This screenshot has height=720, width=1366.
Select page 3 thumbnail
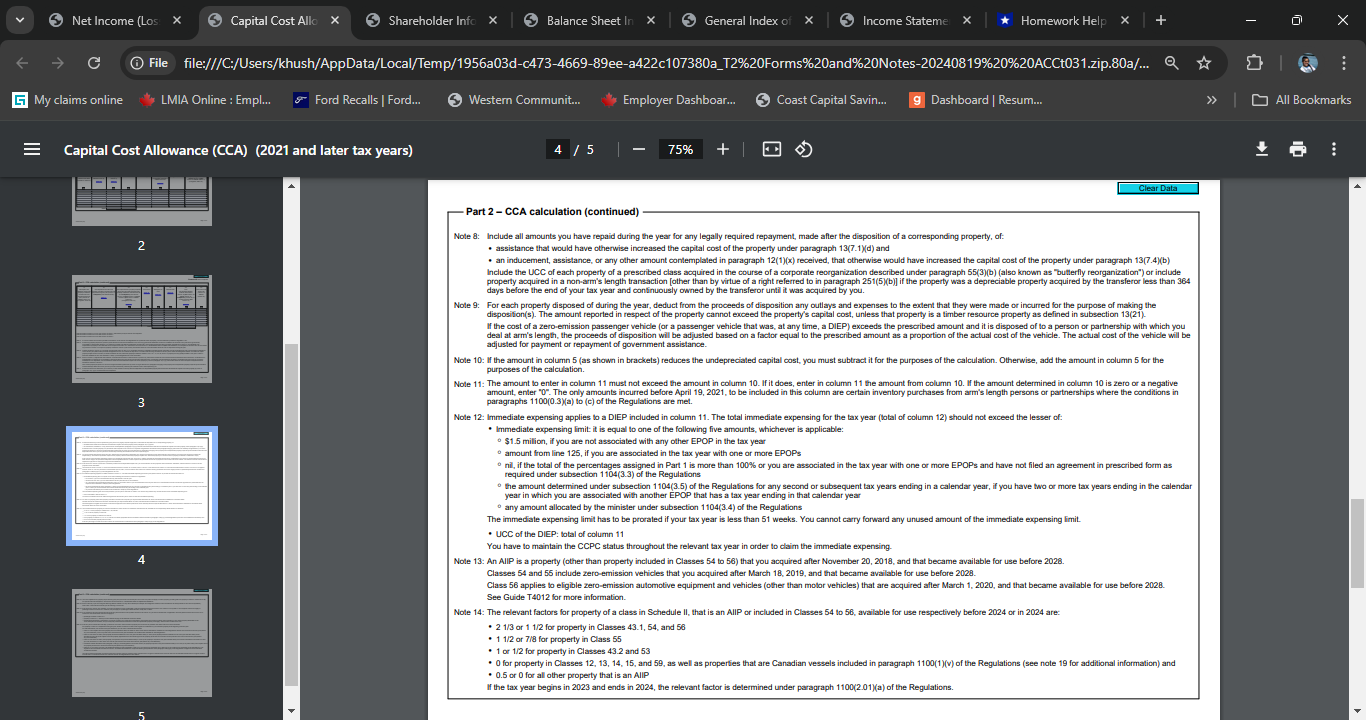[x=142, y=329]
